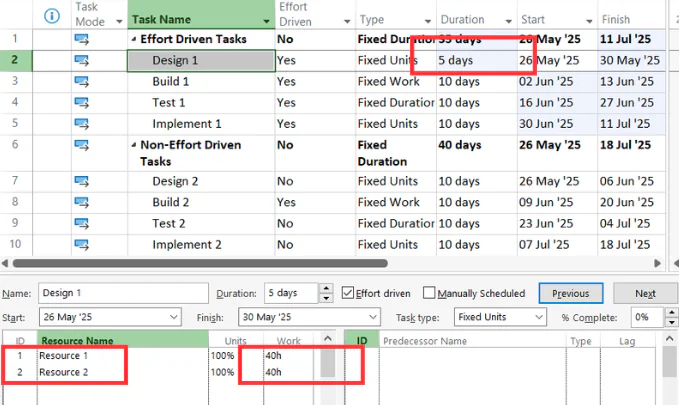Select the Implement 1 task name cell
Image resolution: width=679 pixels, height=405 pixels.
point(201,124)
